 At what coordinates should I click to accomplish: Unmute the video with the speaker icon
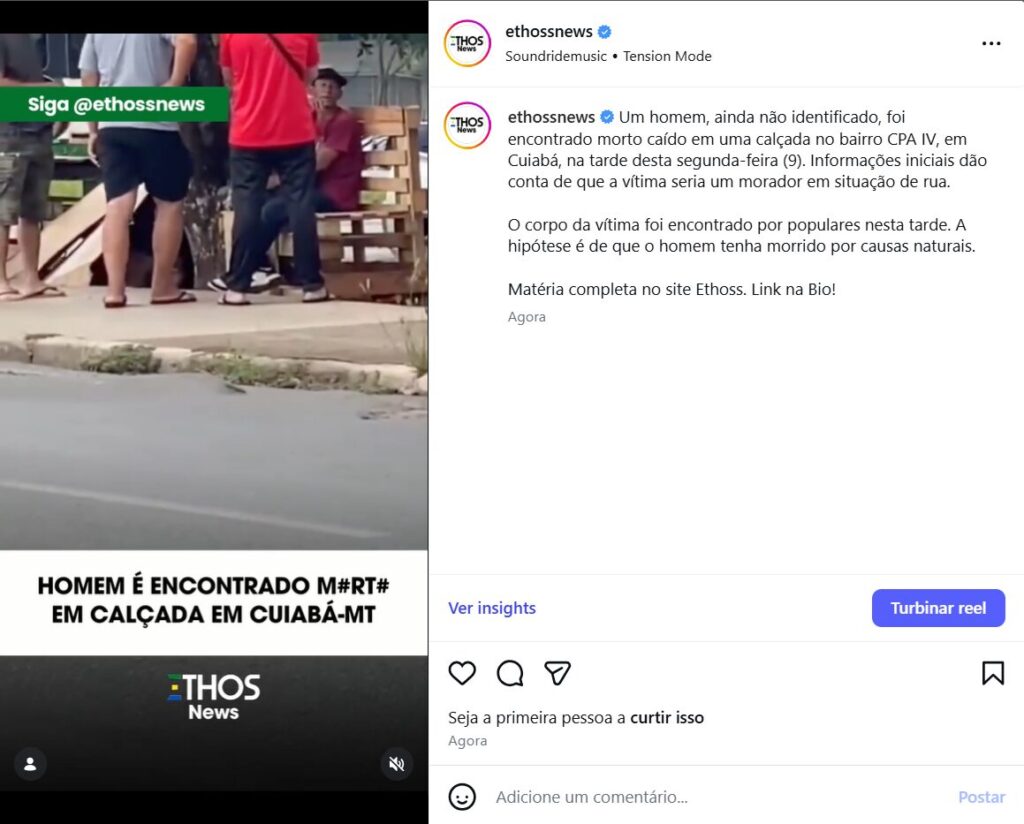click(396, 764)
